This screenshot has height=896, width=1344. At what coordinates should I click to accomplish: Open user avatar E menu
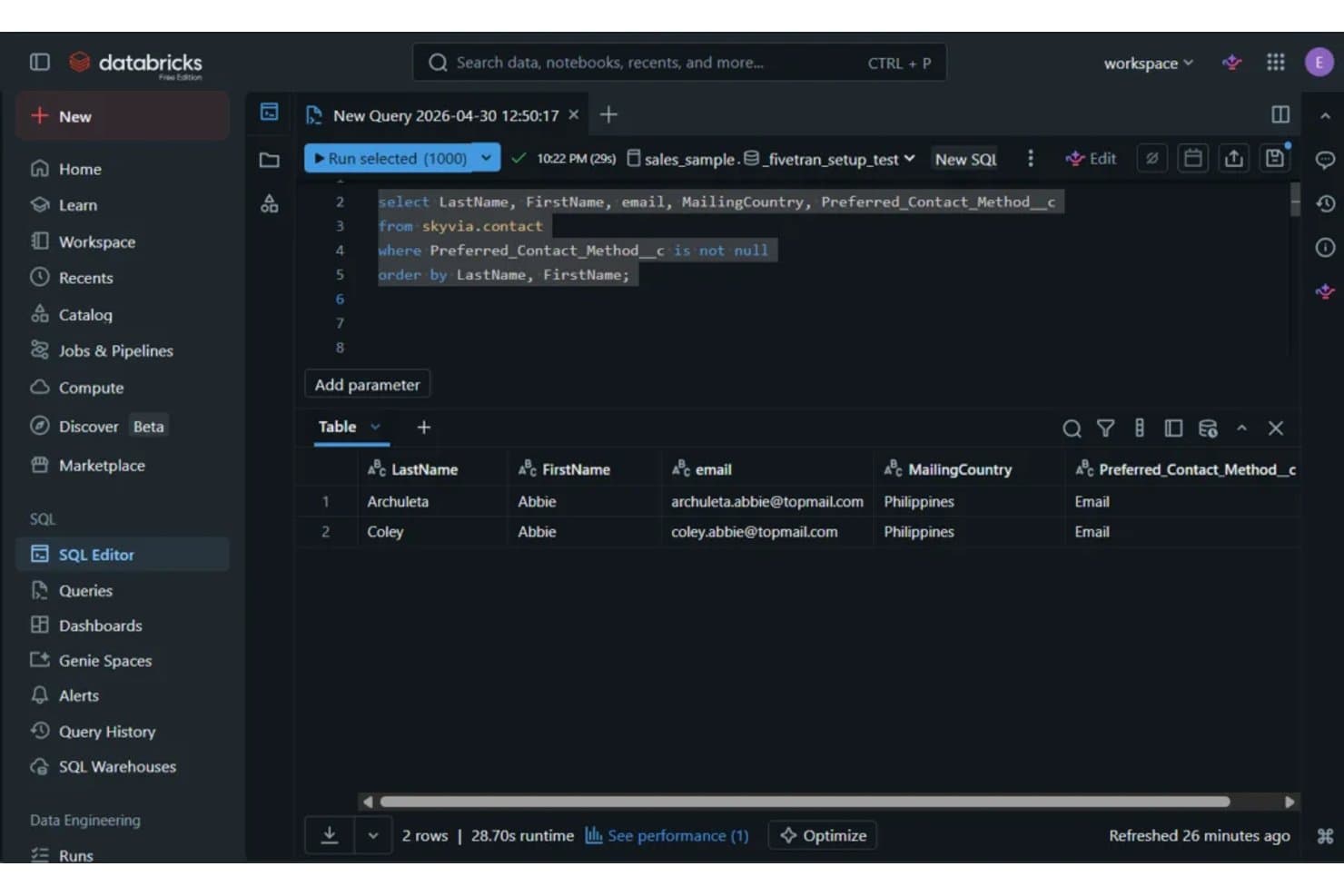[1319, 62]
